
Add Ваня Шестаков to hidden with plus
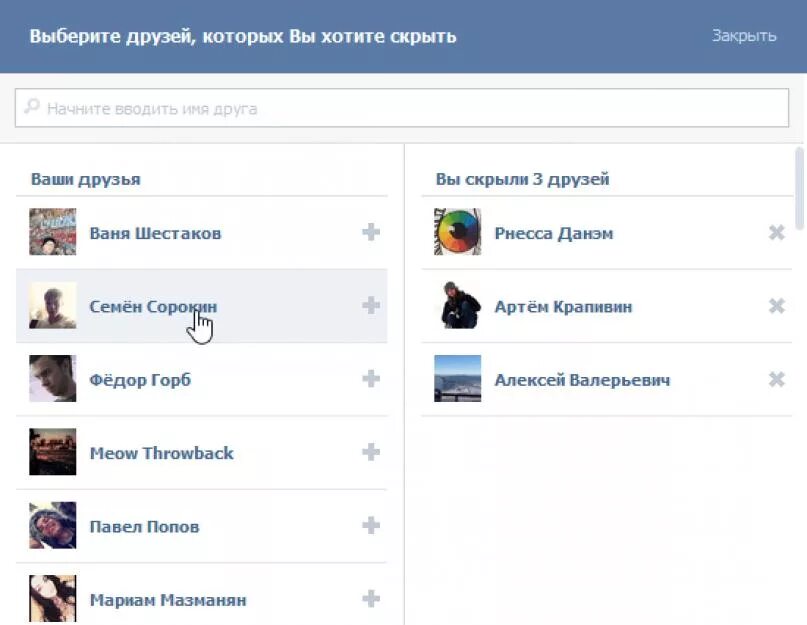coord(371,232)
